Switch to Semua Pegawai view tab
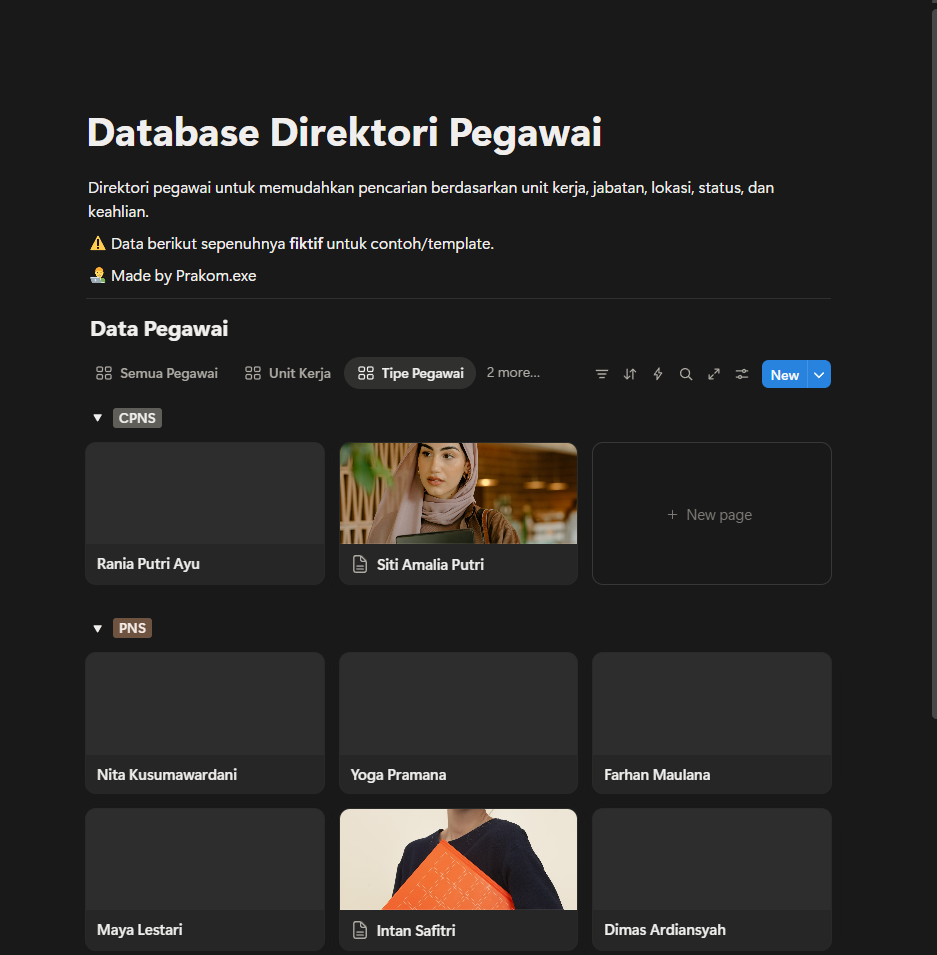This screenshot has width=937, height=955. coord(157,373)
